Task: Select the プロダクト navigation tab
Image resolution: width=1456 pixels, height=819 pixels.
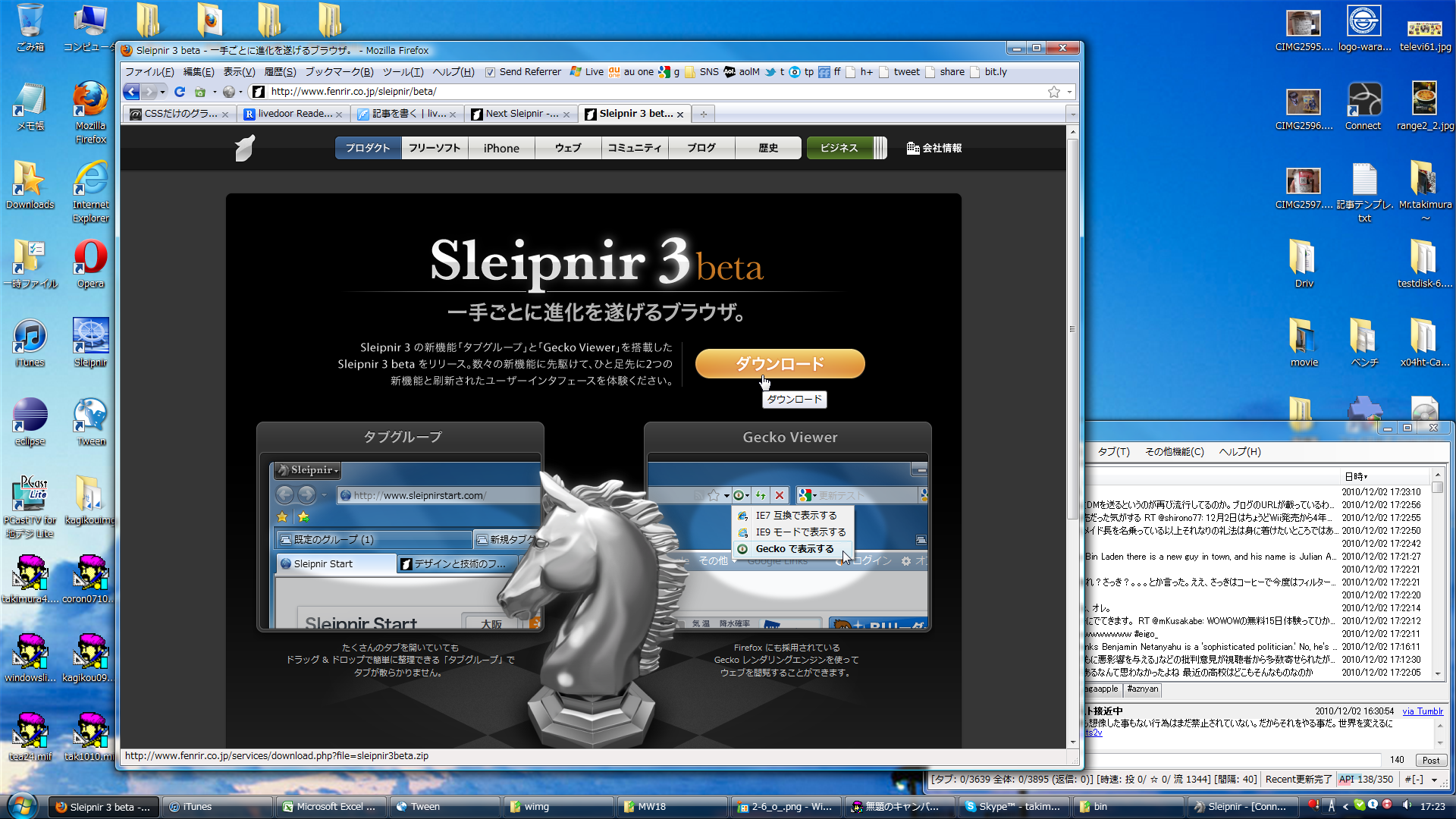Action: 368,148
